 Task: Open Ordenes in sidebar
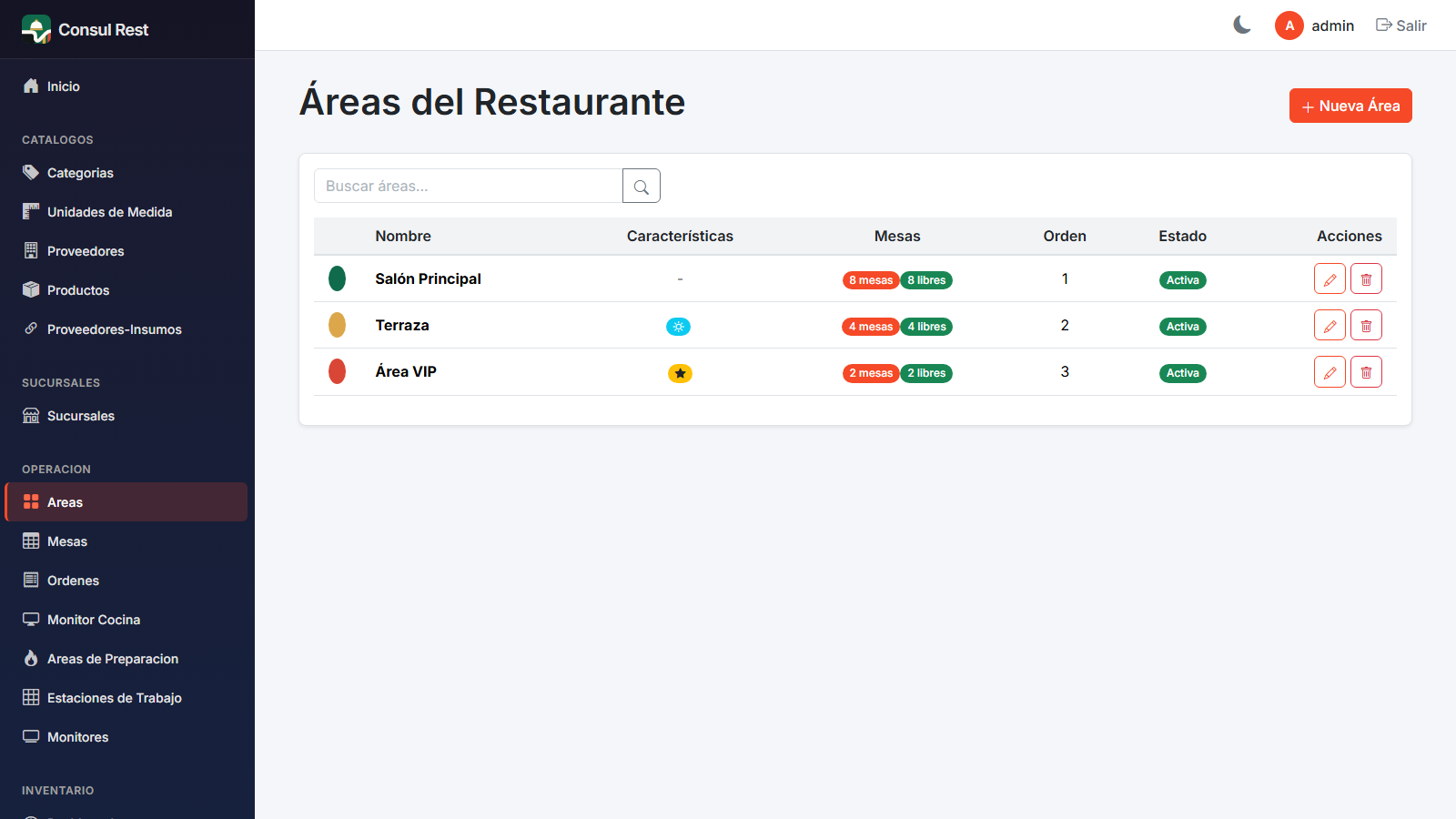pyautogui.click(x=126, y=581)
